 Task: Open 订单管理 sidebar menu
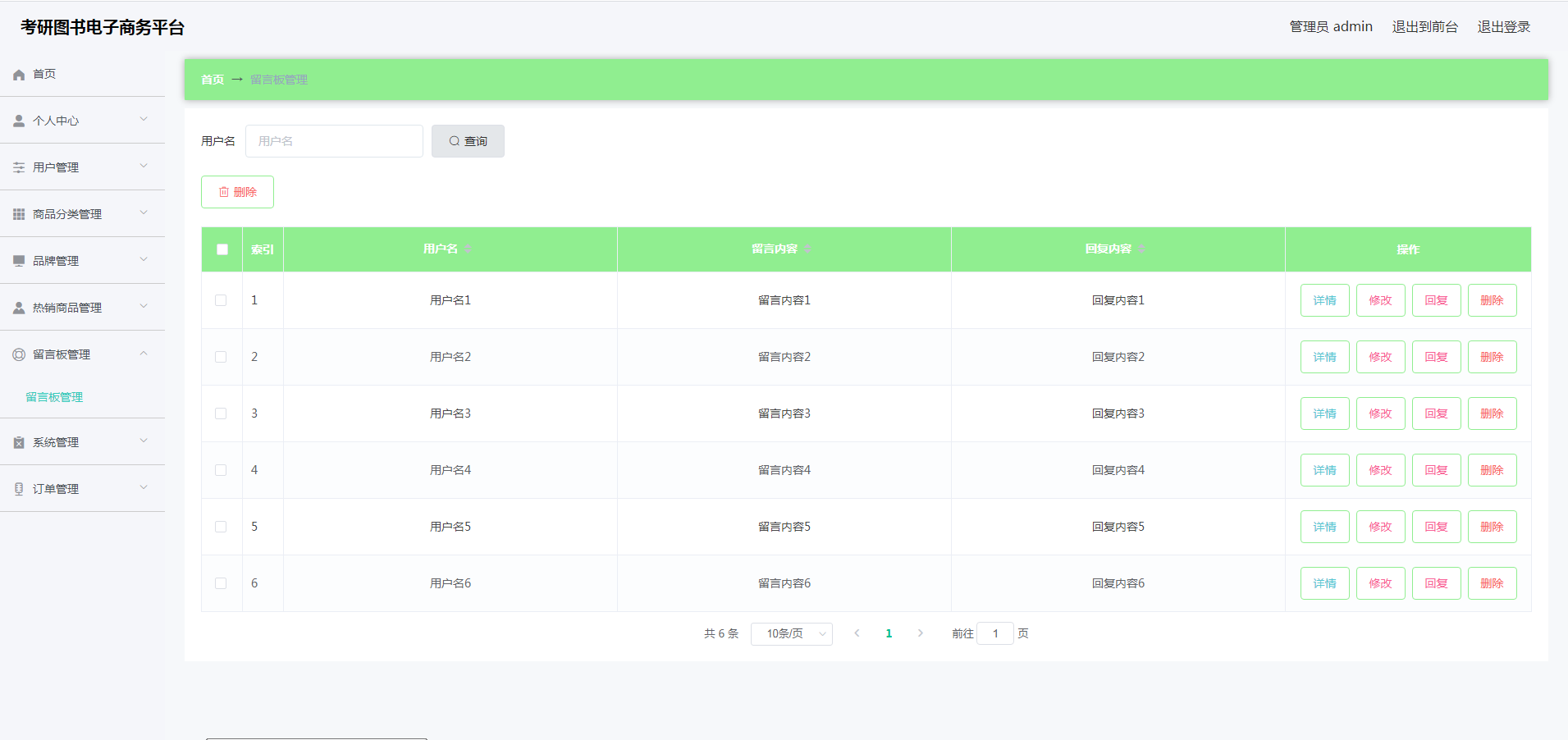click(82, 489)
